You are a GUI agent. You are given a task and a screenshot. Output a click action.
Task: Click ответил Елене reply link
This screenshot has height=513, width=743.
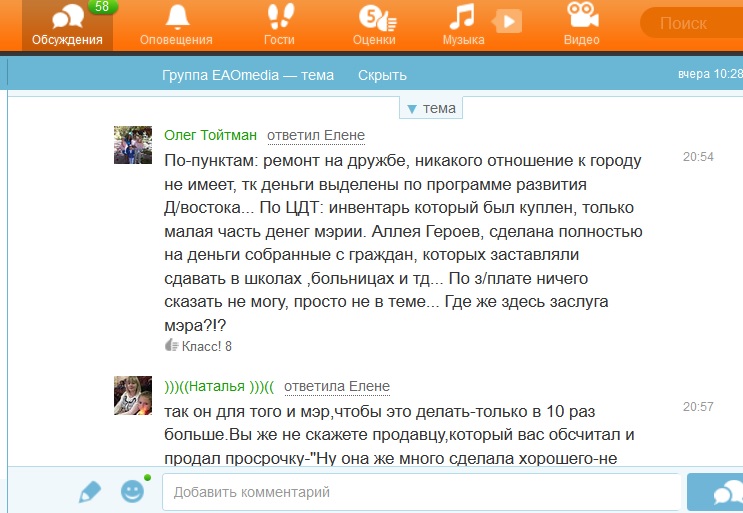316,135
